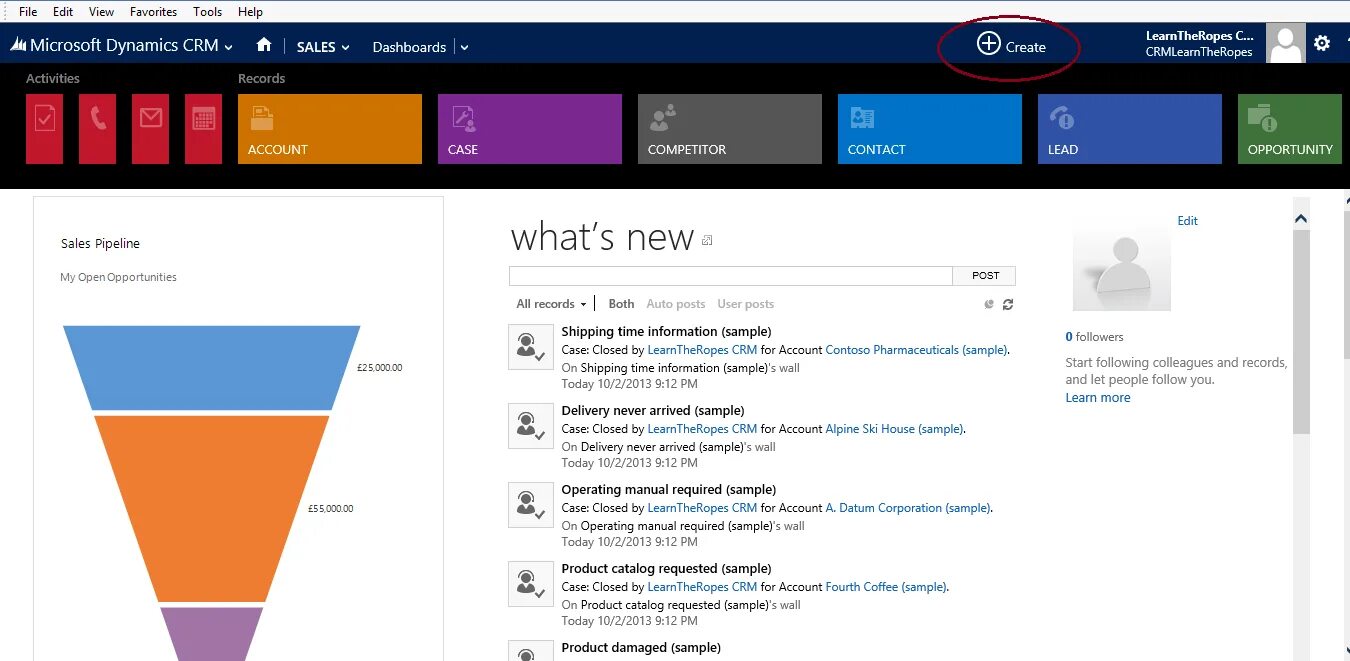The height and width of the screenshot is (661, 1350).
Task: Click Delivery never arrived (sample) title
Action: tap(653, 410)
